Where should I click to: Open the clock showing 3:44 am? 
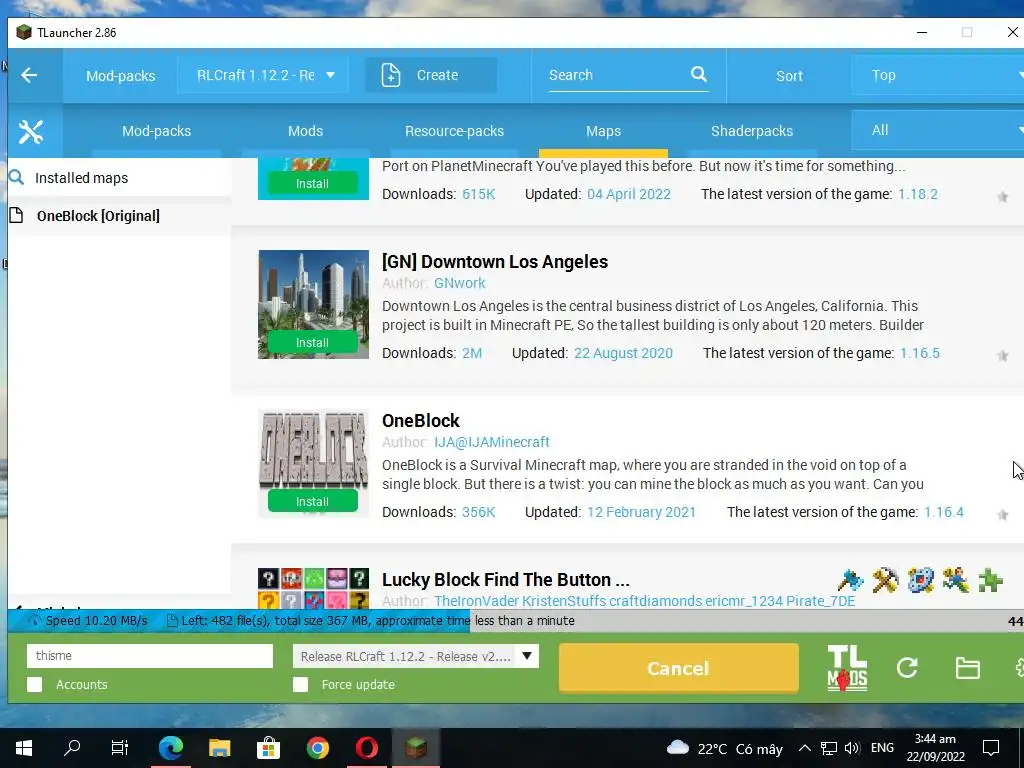(x=935, y=748)
